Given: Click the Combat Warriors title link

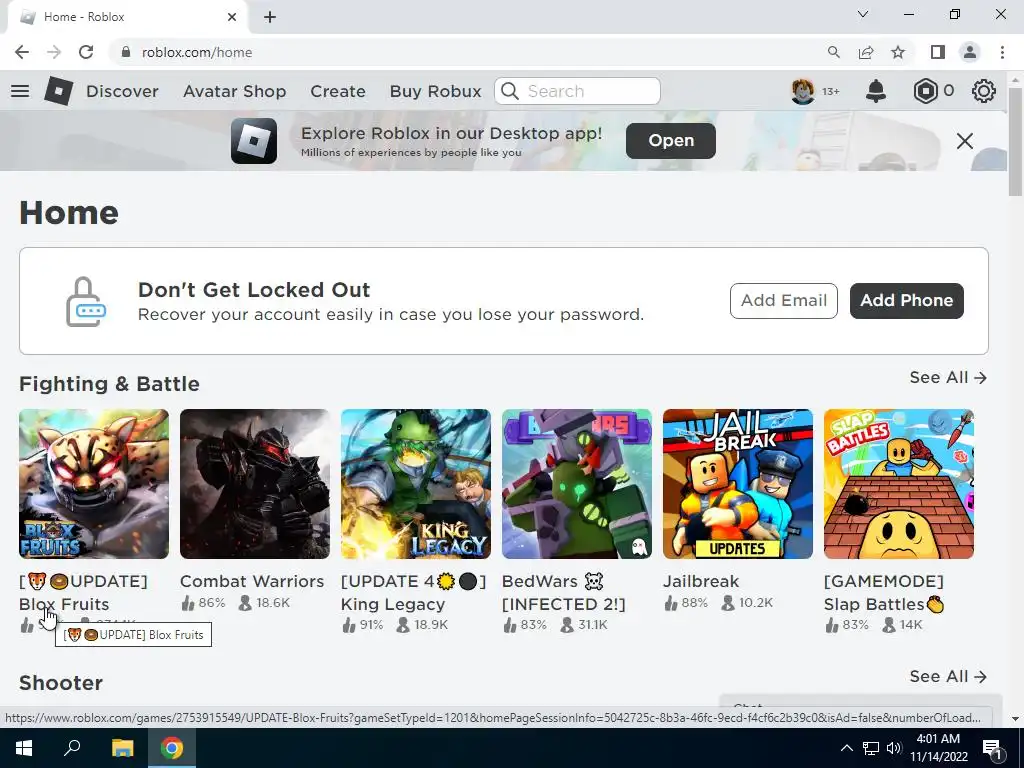Looking at the screenshot, I should (x=252, y=581).
